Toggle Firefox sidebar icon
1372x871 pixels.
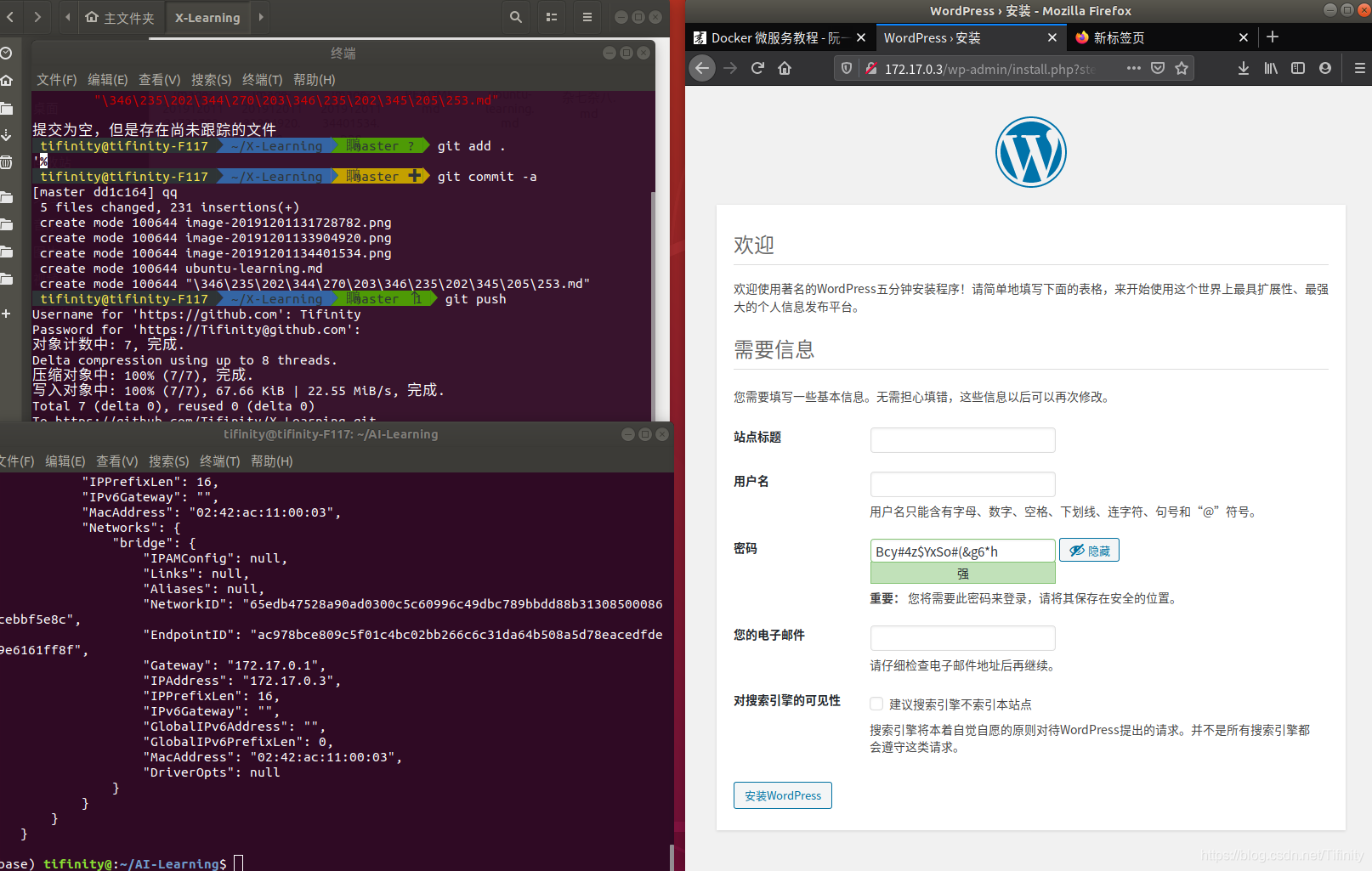pyautogui.click(x=1298, y=68)
